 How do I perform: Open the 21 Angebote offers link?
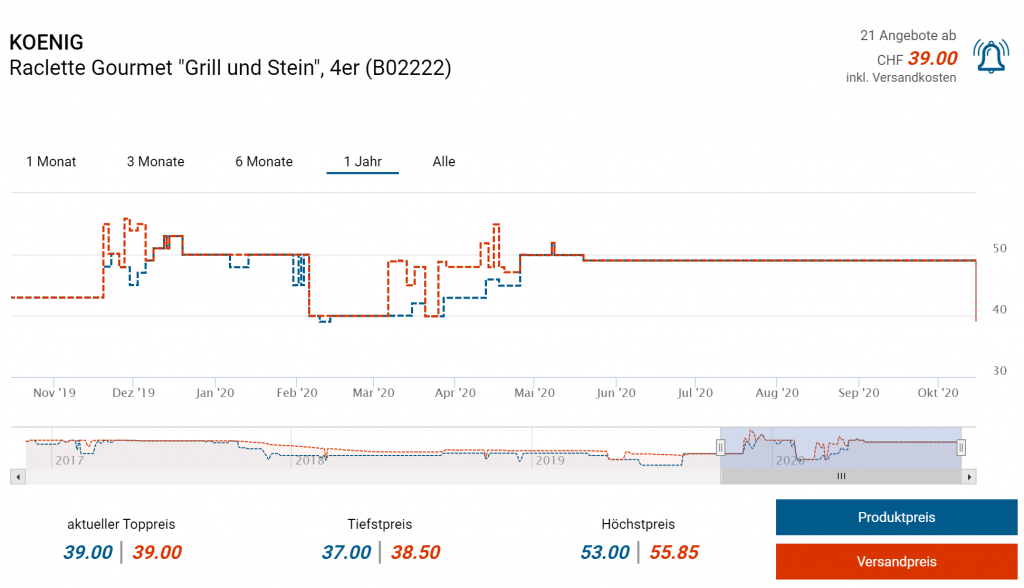tap(907, 35)
